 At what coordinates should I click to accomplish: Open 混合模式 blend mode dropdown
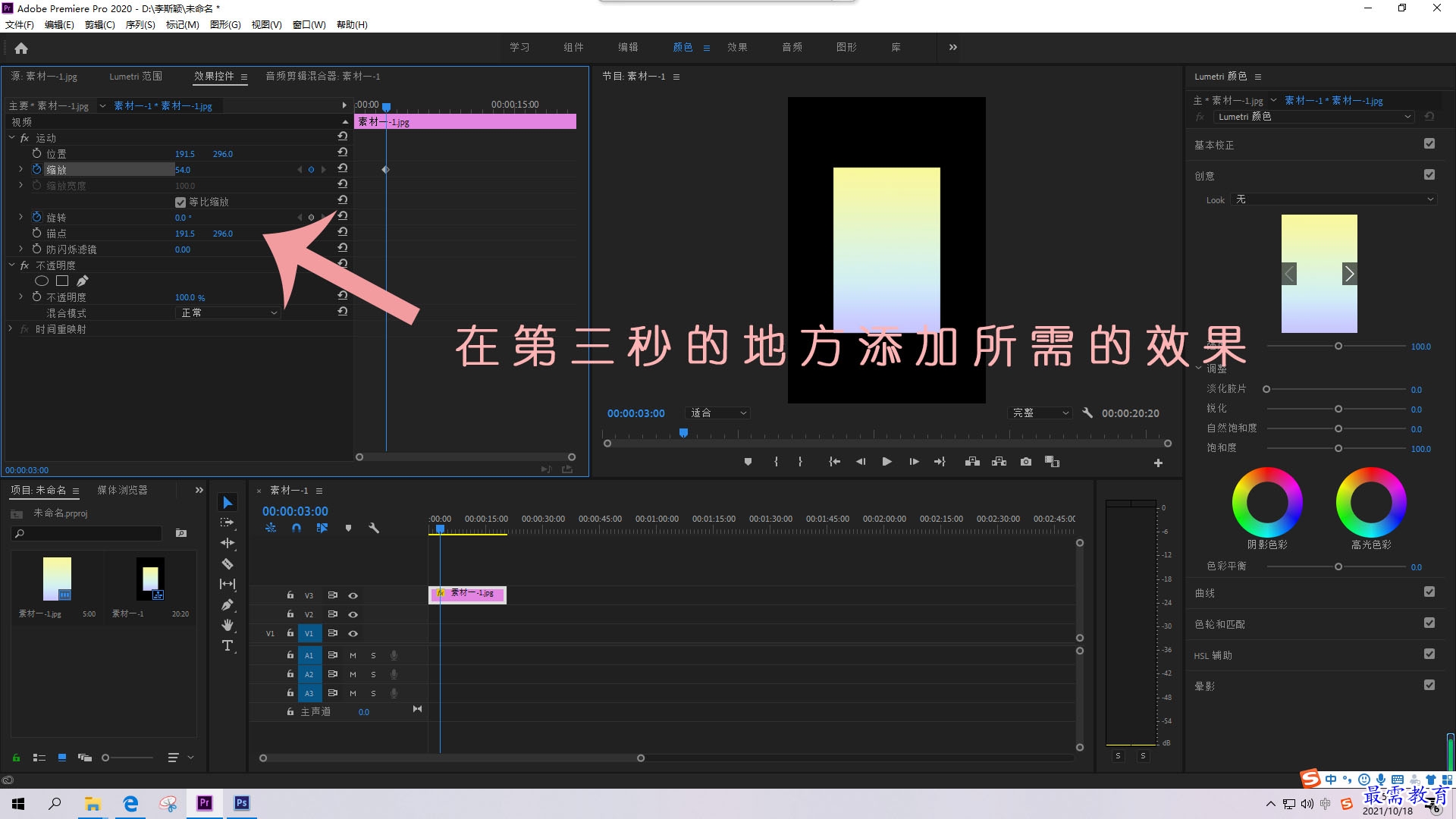[x=228, y=312]
